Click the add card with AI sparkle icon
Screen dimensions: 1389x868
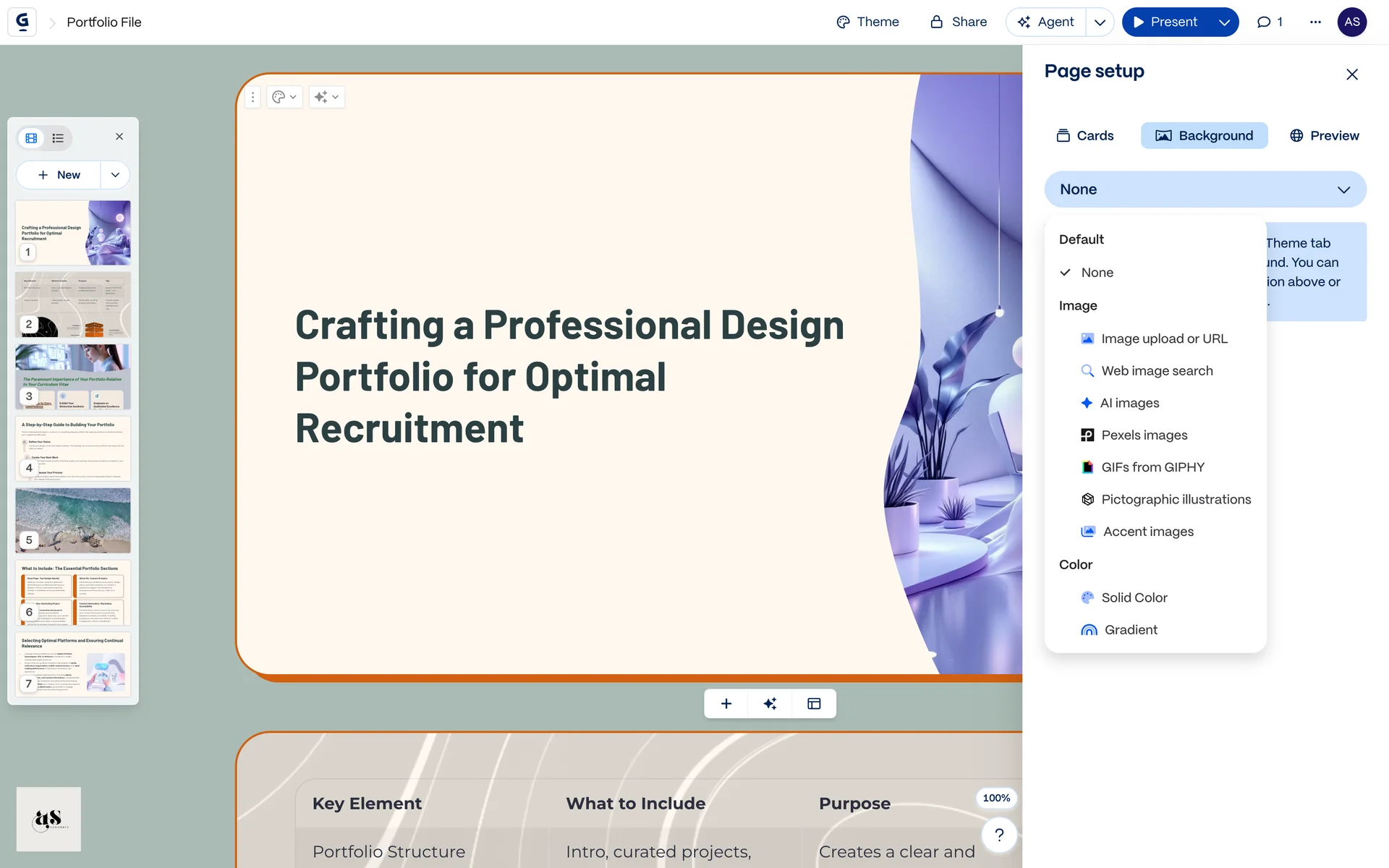[x=770, y=704]
